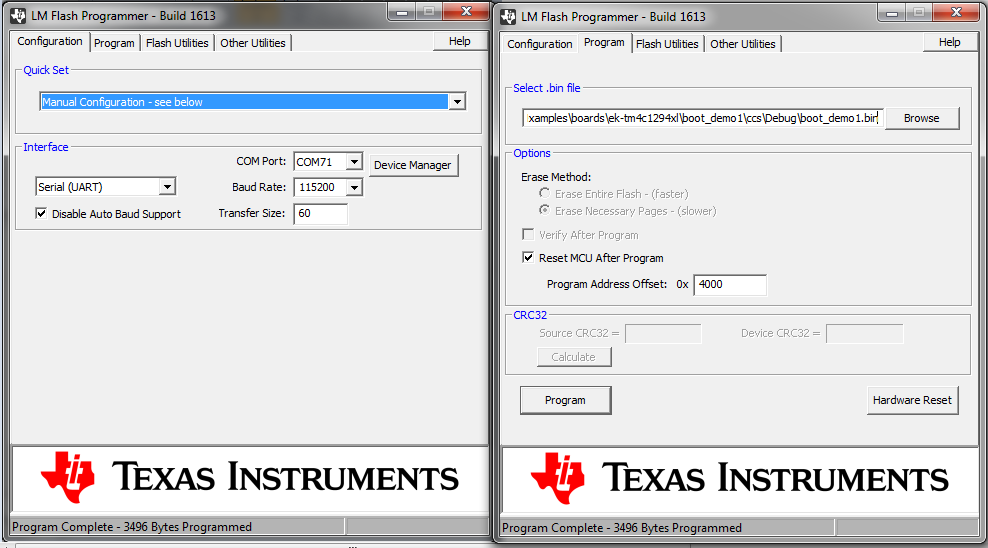The height and width of the screenshot is (548, 988).
Task: Click the Source CRC32 field
Action: [x=663, y=334]
